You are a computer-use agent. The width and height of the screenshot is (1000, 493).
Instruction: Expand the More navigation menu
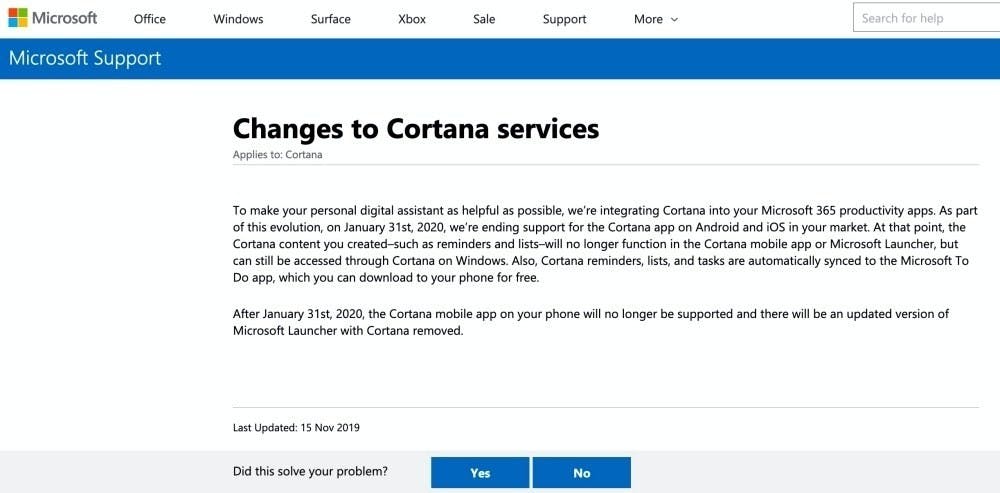648,19
